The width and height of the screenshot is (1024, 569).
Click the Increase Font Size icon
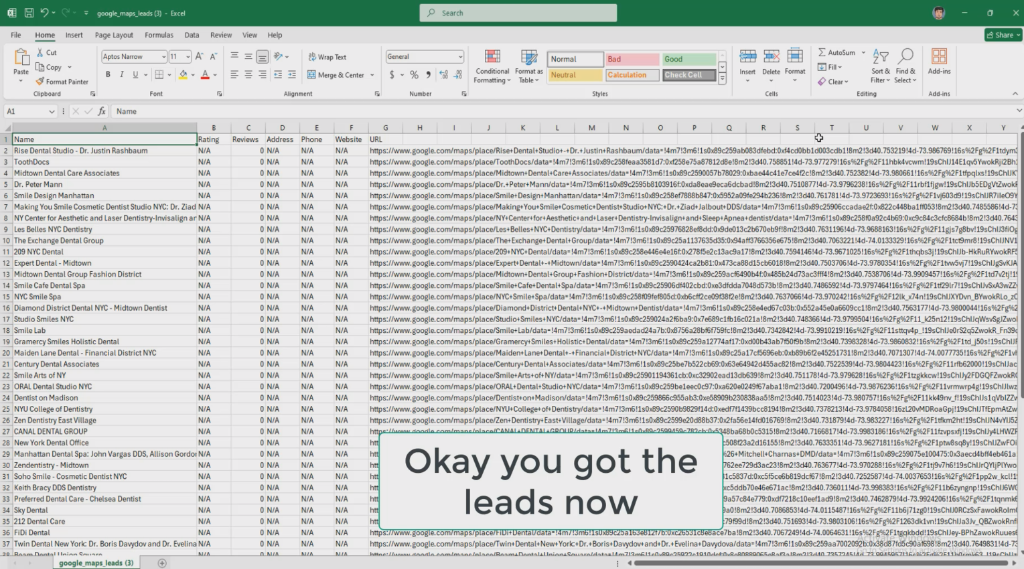tap(200, 57)
